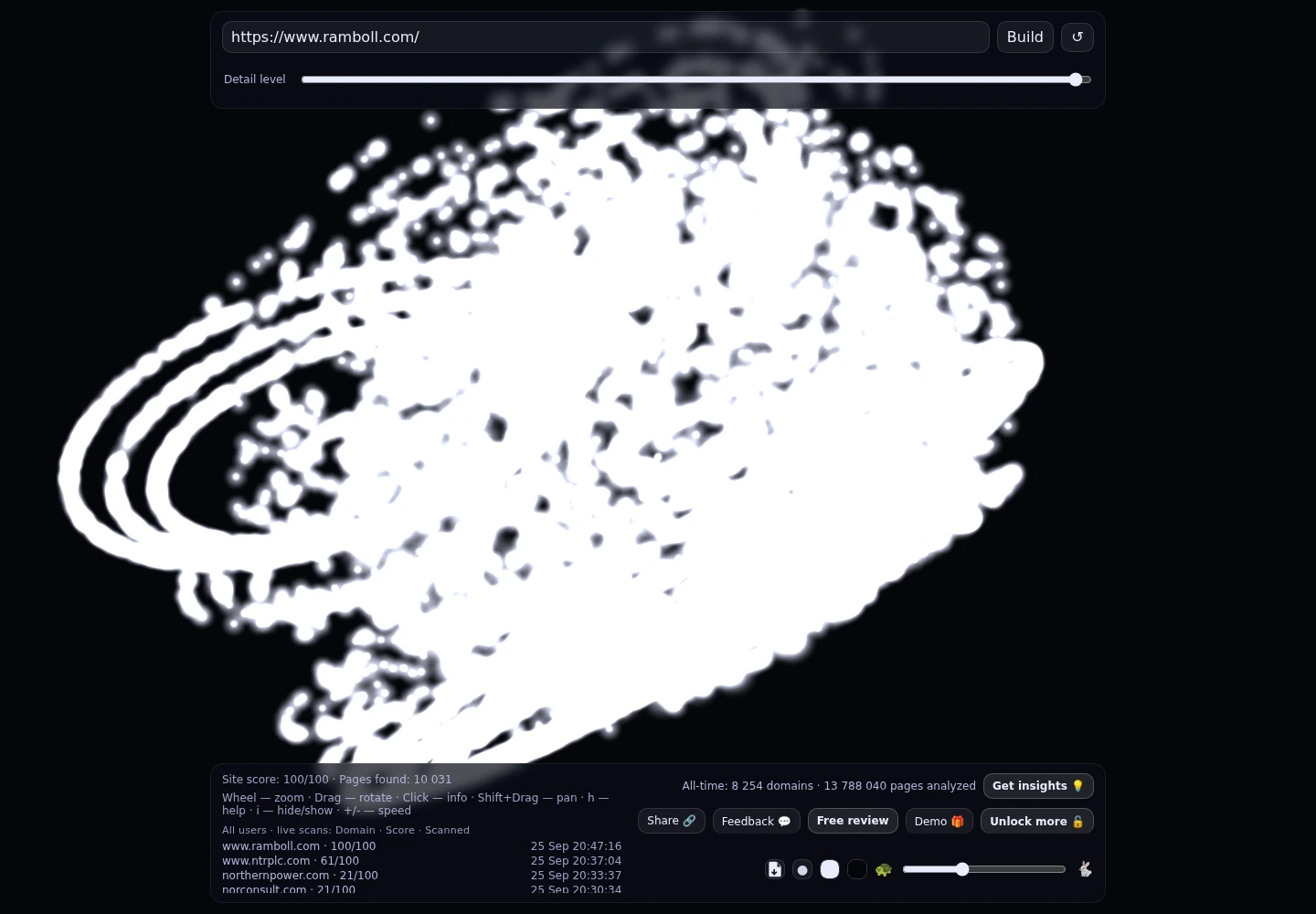Select the www.ntrplc.com scan entry
1316x914 pixels.
pyautogui.click(x=291, y=861)
